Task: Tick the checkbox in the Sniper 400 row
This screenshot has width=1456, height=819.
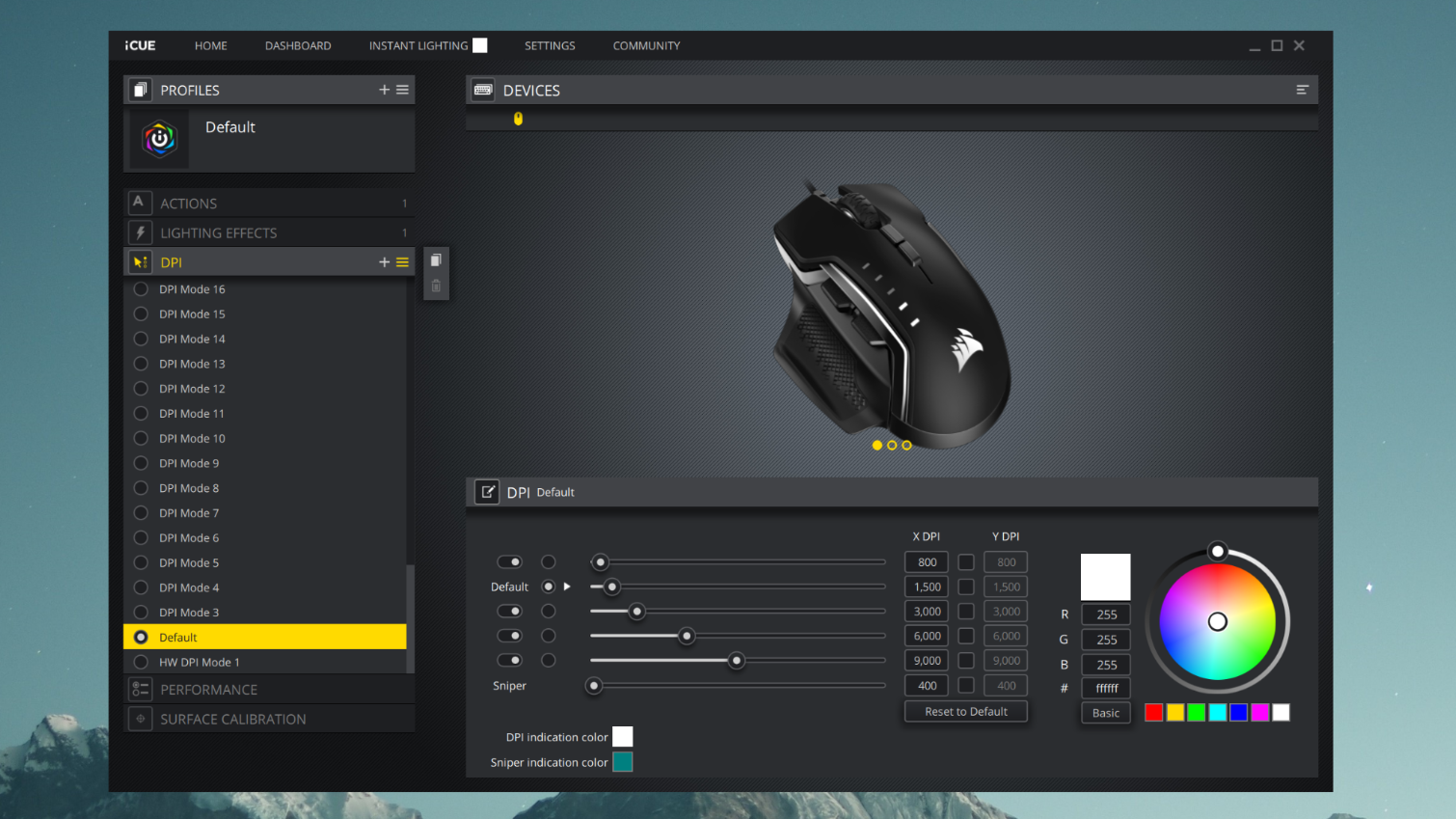Action: pos(966,686)
